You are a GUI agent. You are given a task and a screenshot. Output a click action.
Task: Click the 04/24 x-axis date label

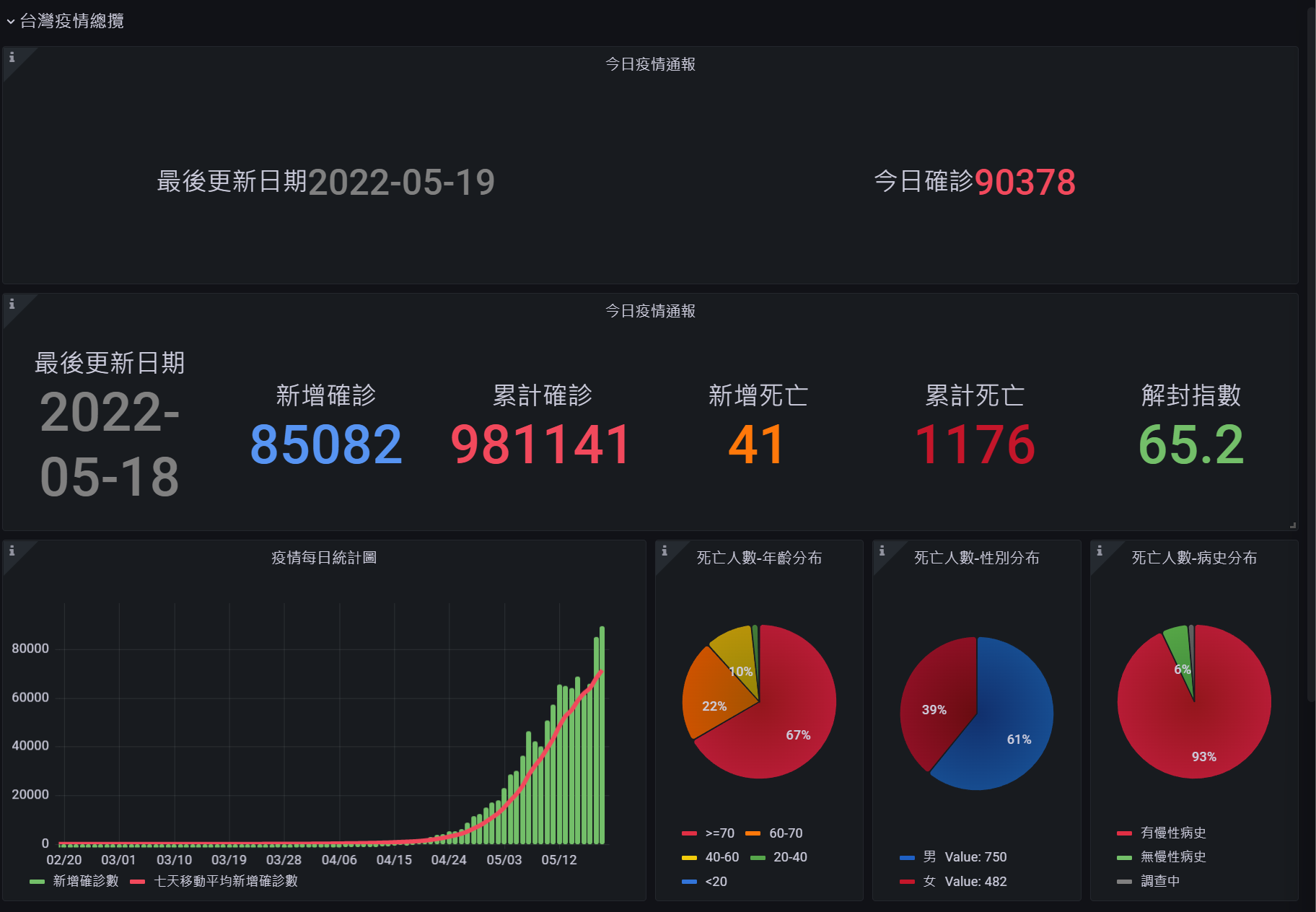point(449,860)
